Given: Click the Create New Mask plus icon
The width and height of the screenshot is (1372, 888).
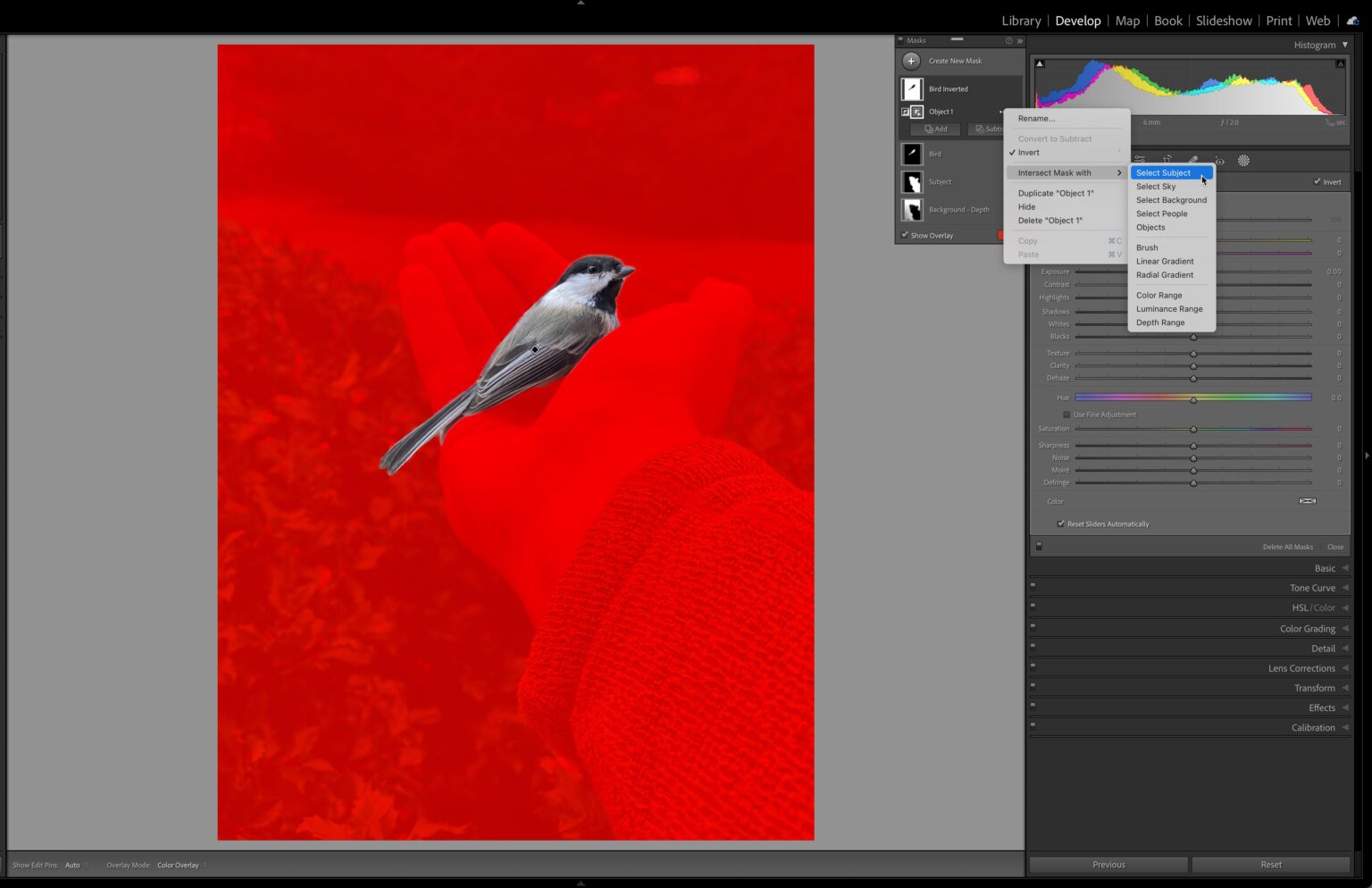Looking at the screenshot, I should [x=911, y=61].
